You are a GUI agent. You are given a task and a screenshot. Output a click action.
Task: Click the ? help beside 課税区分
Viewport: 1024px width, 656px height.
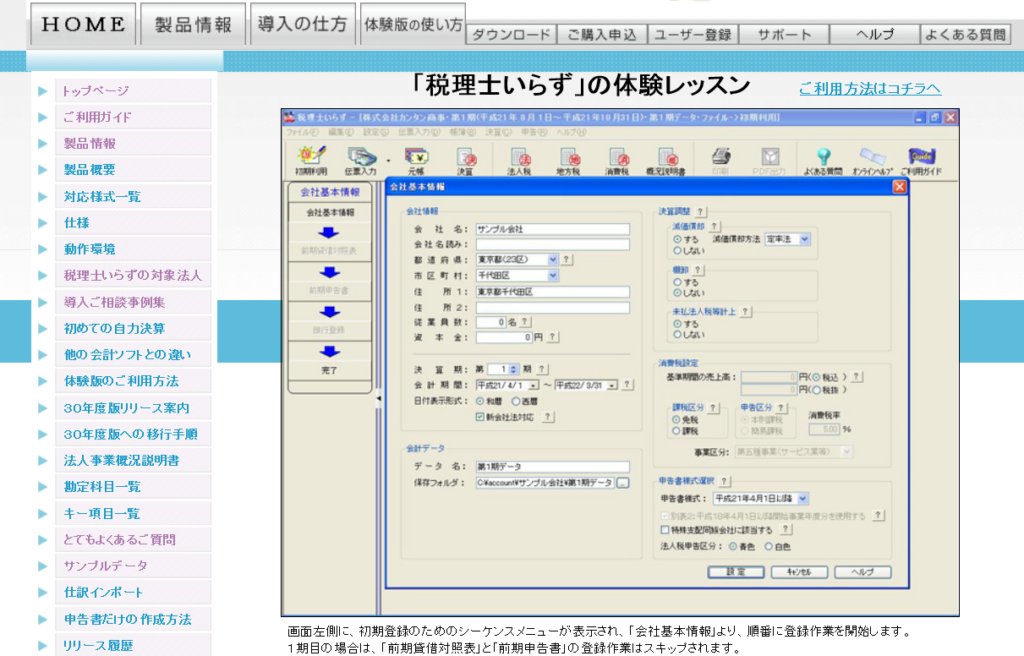click(713, 407)
